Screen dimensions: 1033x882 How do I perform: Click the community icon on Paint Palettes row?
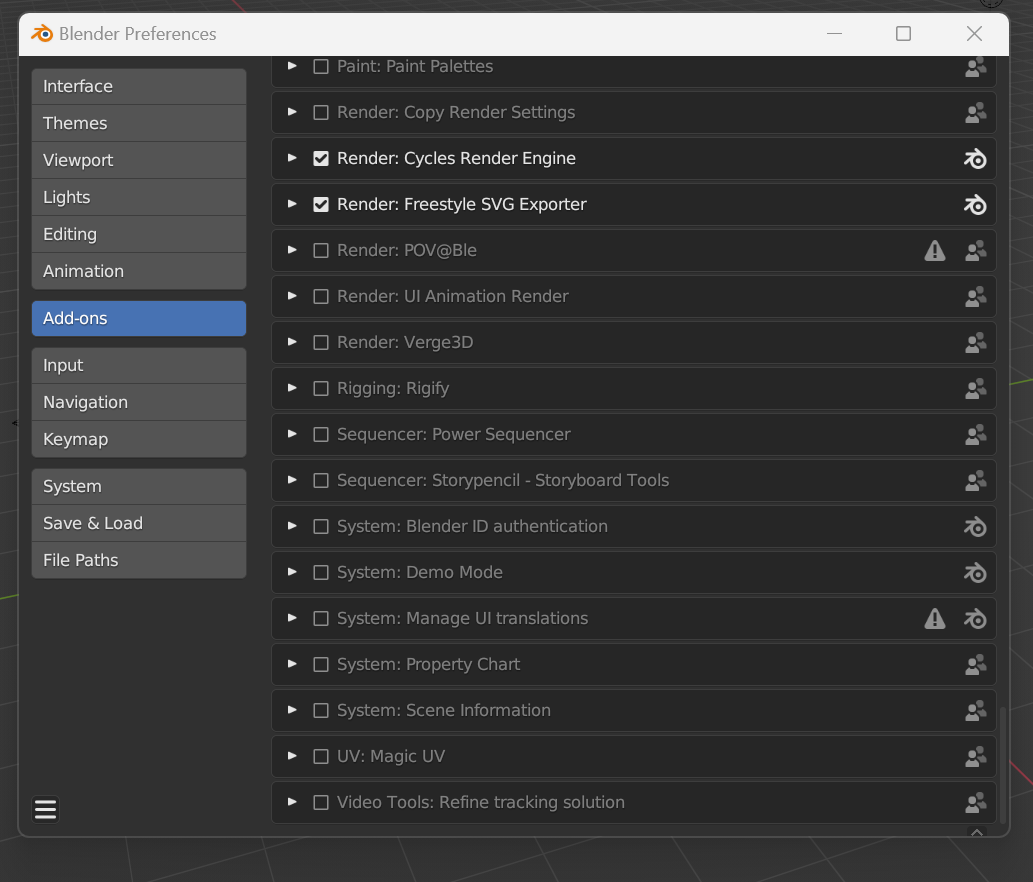point(976,67)
